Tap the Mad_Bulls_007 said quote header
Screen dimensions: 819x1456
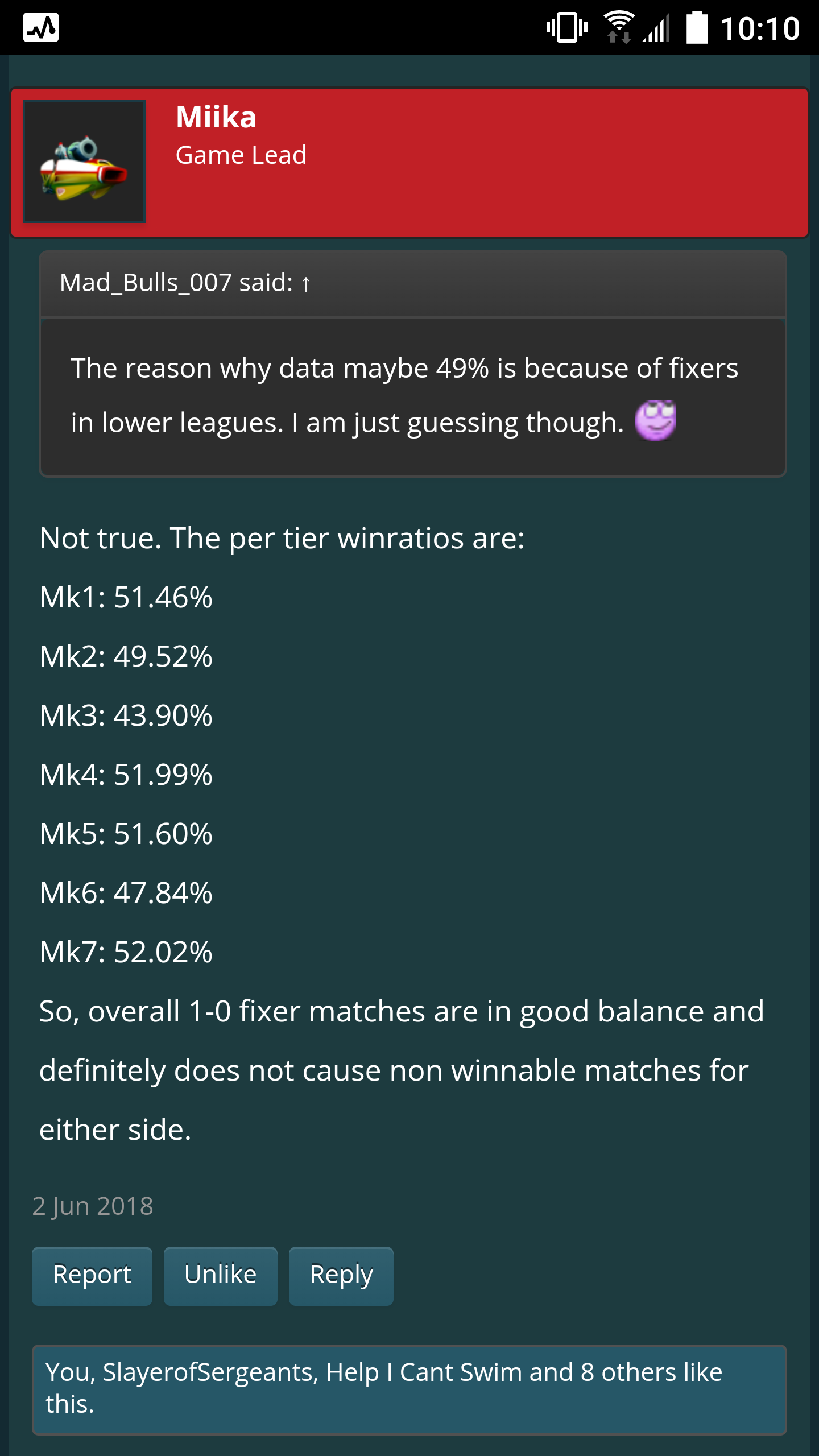click(176, 283)
